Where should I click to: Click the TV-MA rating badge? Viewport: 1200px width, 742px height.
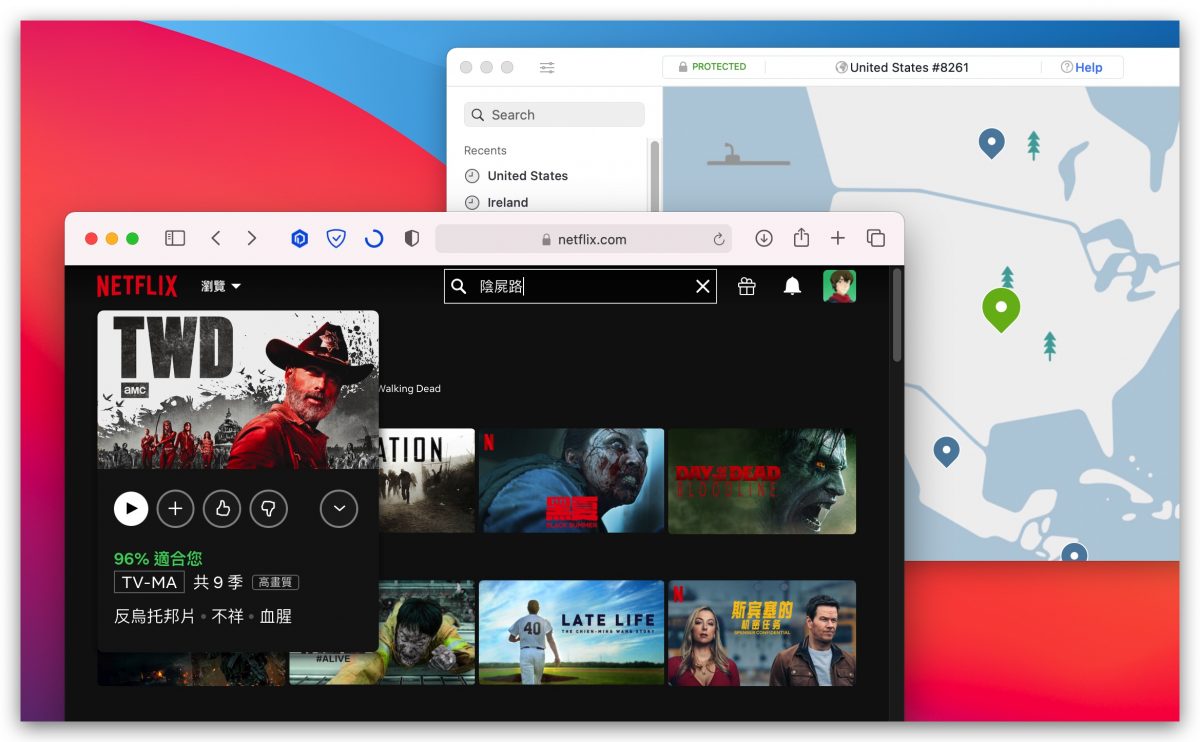149,583
